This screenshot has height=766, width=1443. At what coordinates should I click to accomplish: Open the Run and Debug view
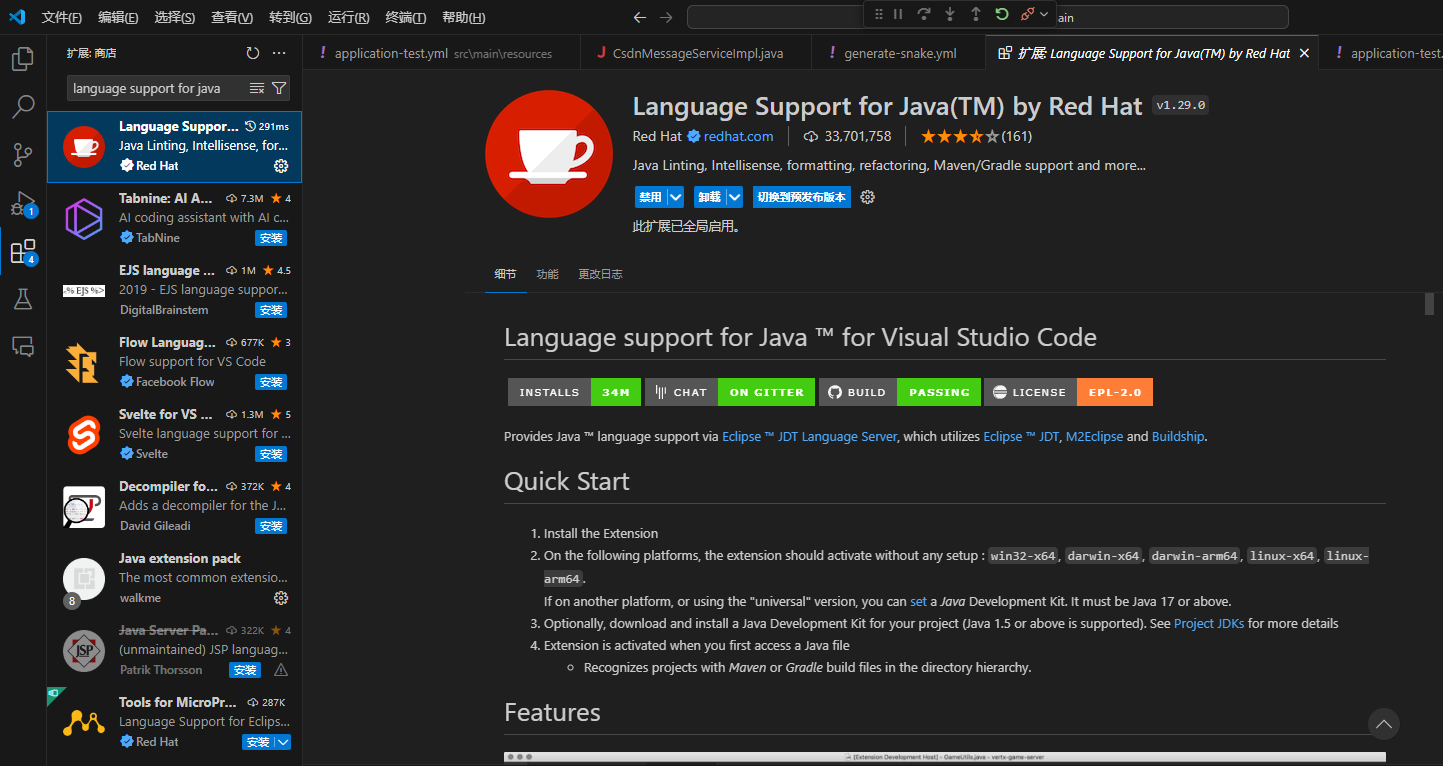coord(22,203)
